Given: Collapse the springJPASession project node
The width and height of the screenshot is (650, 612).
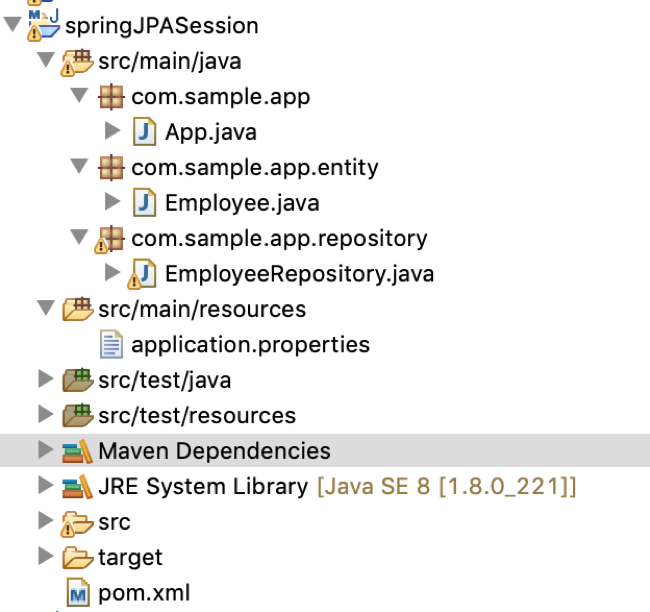Looking at the screenshot, I should point(12,24).
